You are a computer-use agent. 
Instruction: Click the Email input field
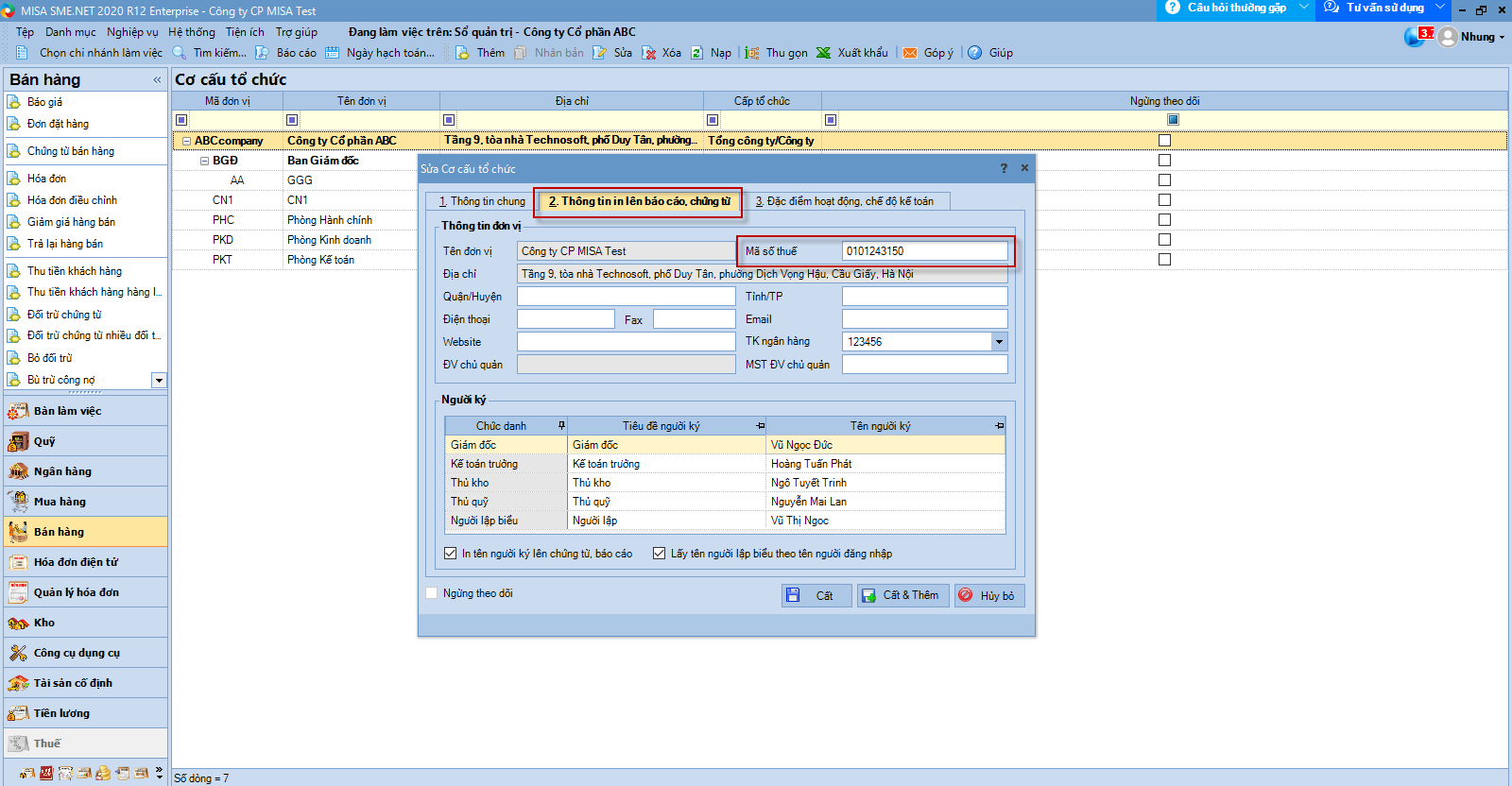tap(924, 319)
